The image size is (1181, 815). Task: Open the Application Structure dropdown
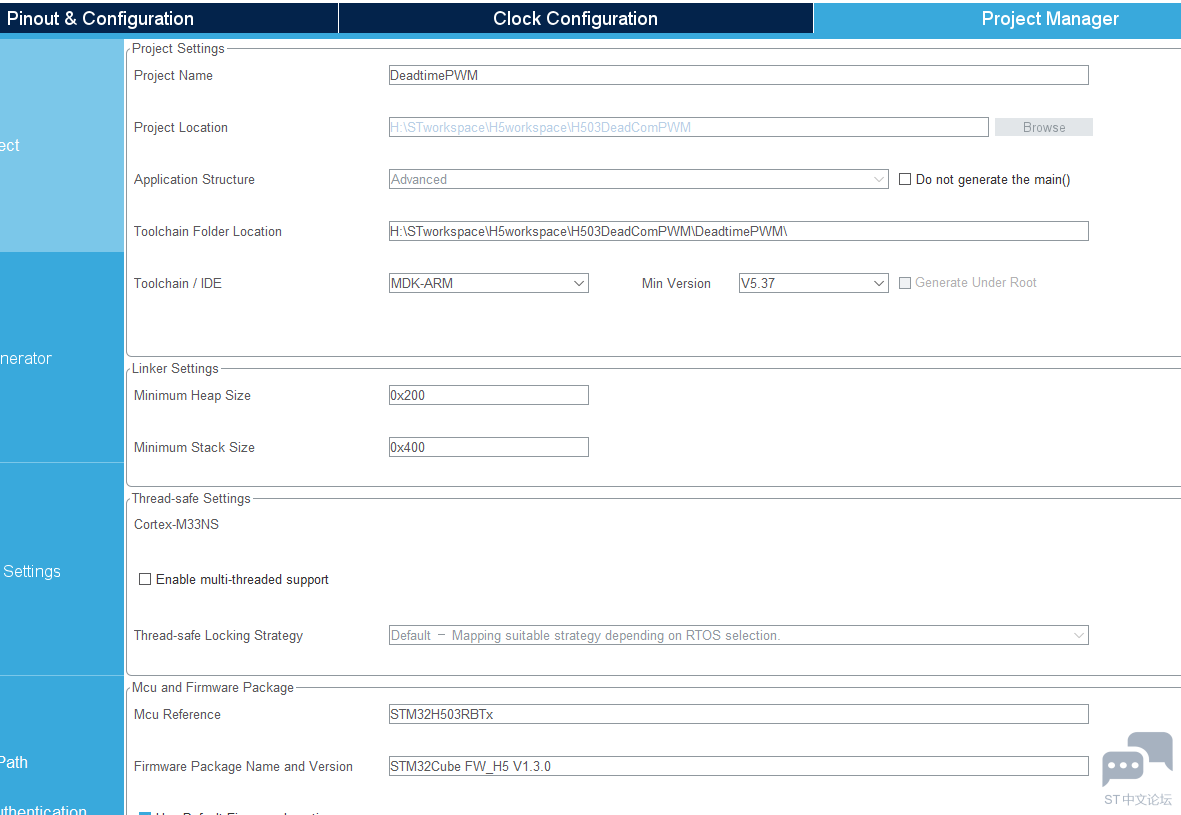[638, 179]
